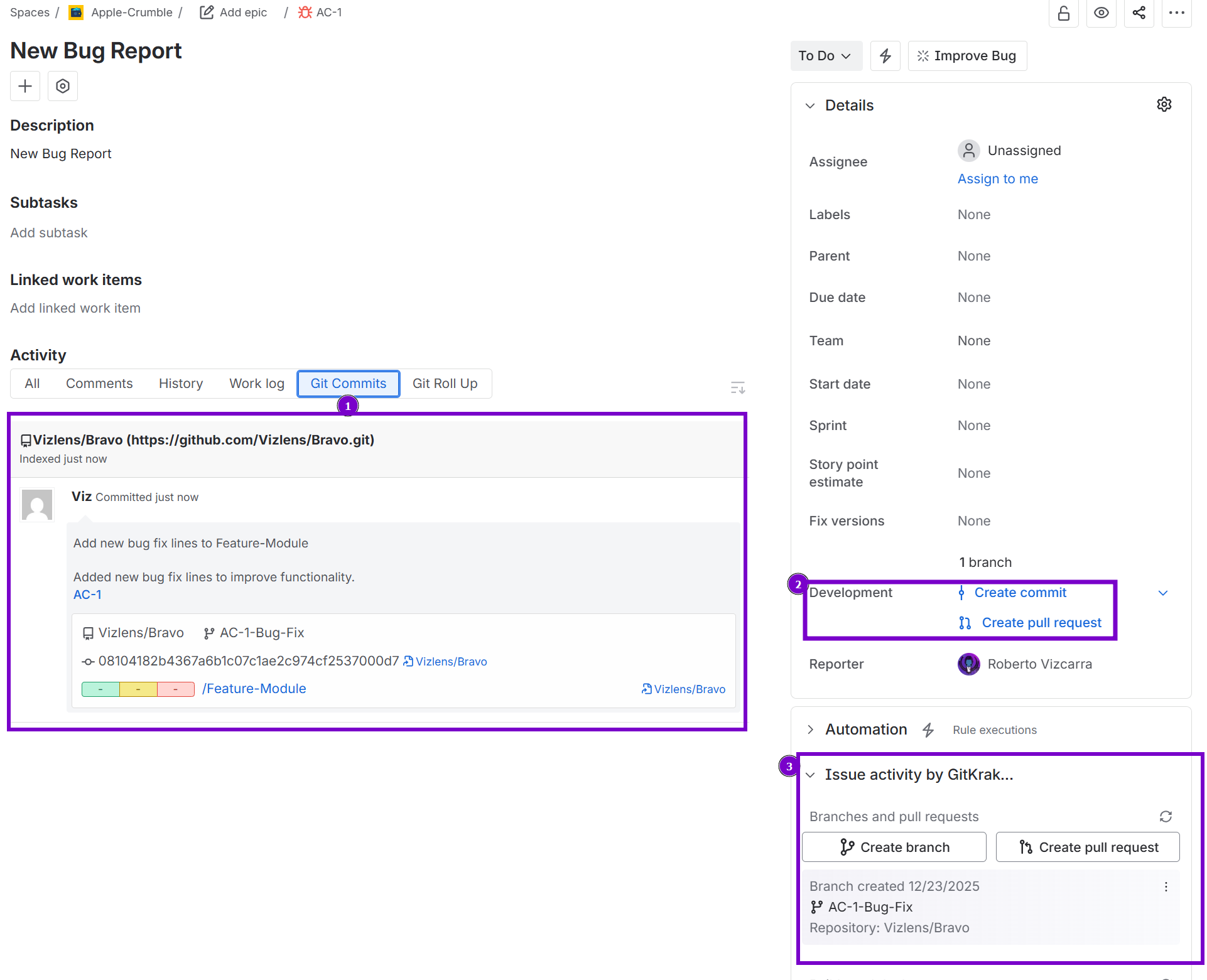The height and width of the screenshot is (980, 1207).
Task: Click Assign to me link
Action: tap(997, 179)
